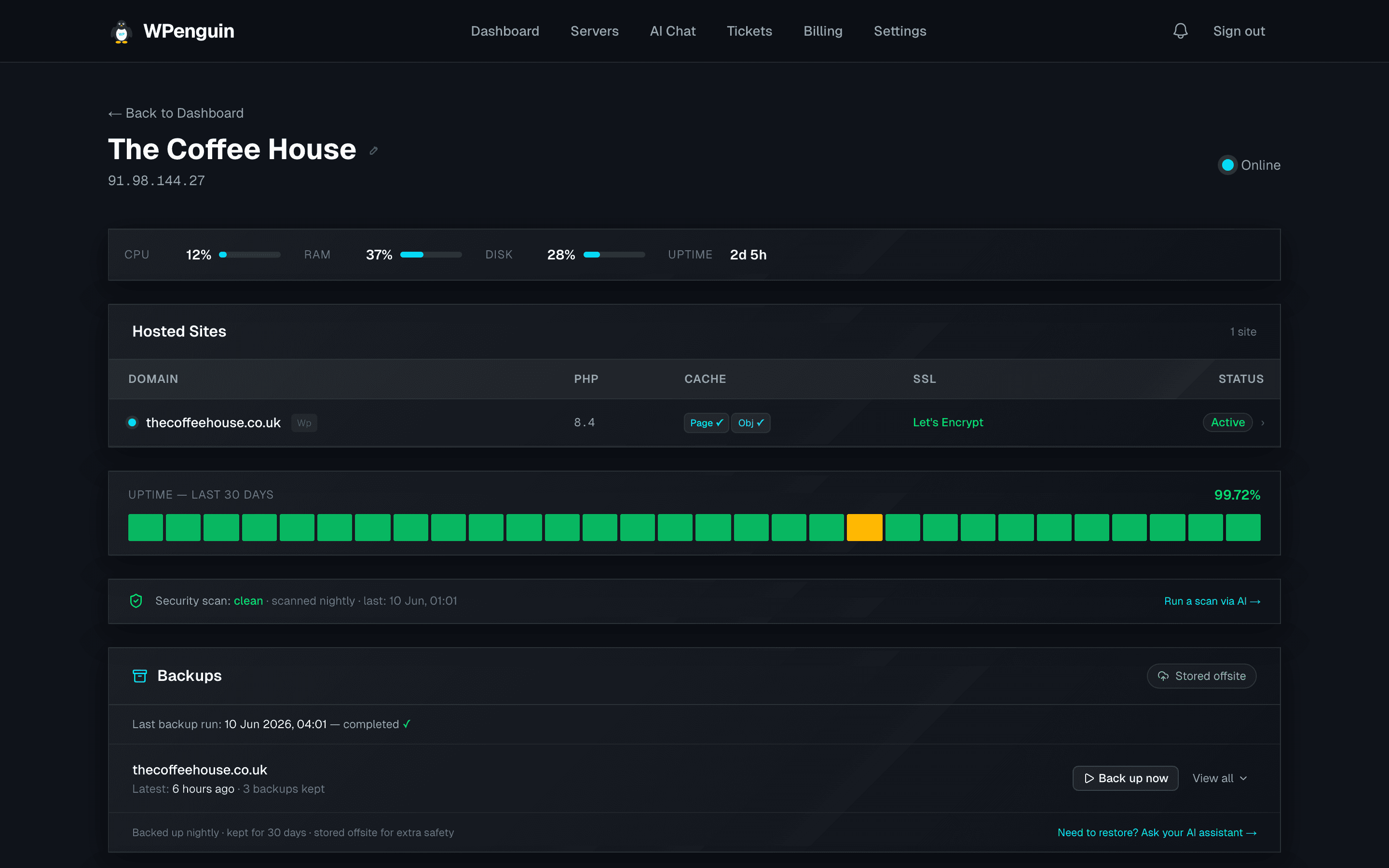Click the Obj cache badge
Image resolution: width=1389 pixels, height=868 pixels.
click(x=750, y=422)
